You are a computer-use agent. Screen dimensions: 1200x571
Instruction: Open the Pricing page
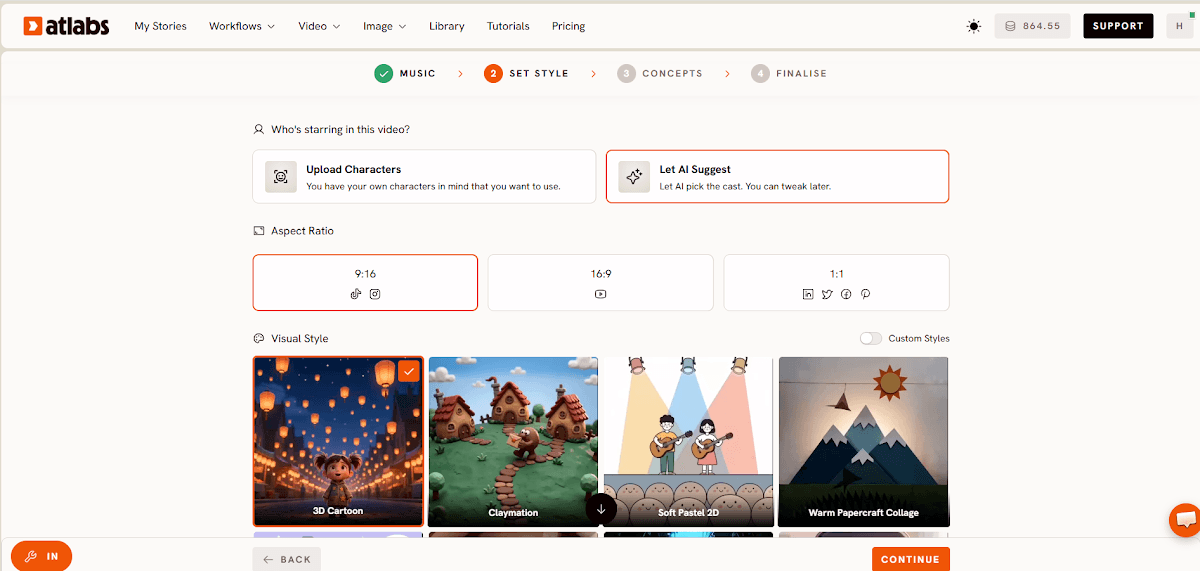point(568,26)
